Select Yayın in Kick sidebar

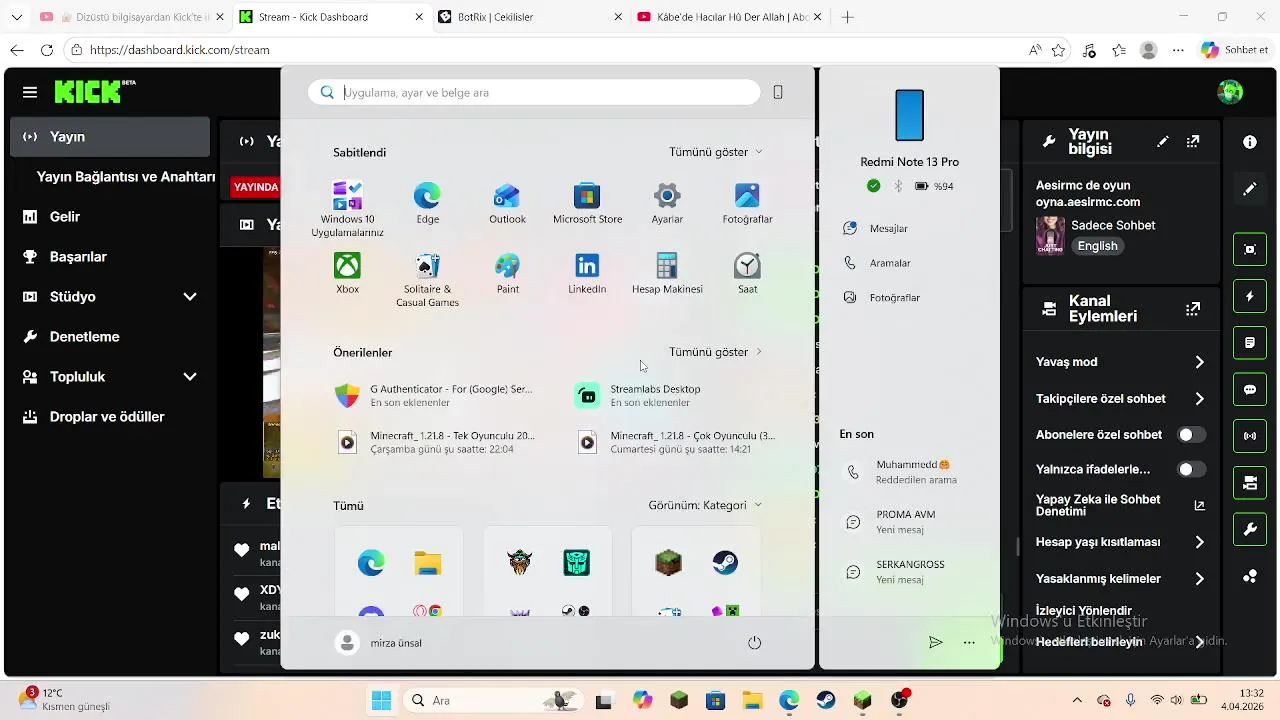[110, 137]
